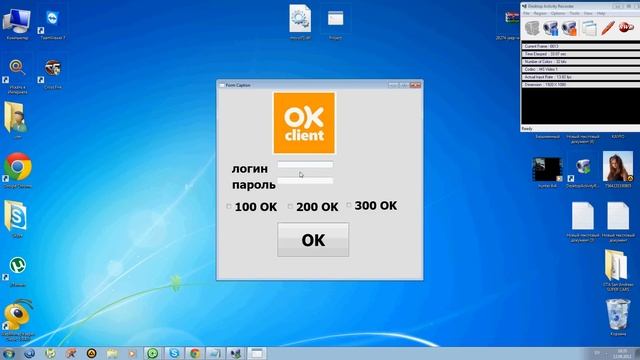Click the yellow folder Explorer taskbar icon
The image size is (640, 360).
click(112, 353)
